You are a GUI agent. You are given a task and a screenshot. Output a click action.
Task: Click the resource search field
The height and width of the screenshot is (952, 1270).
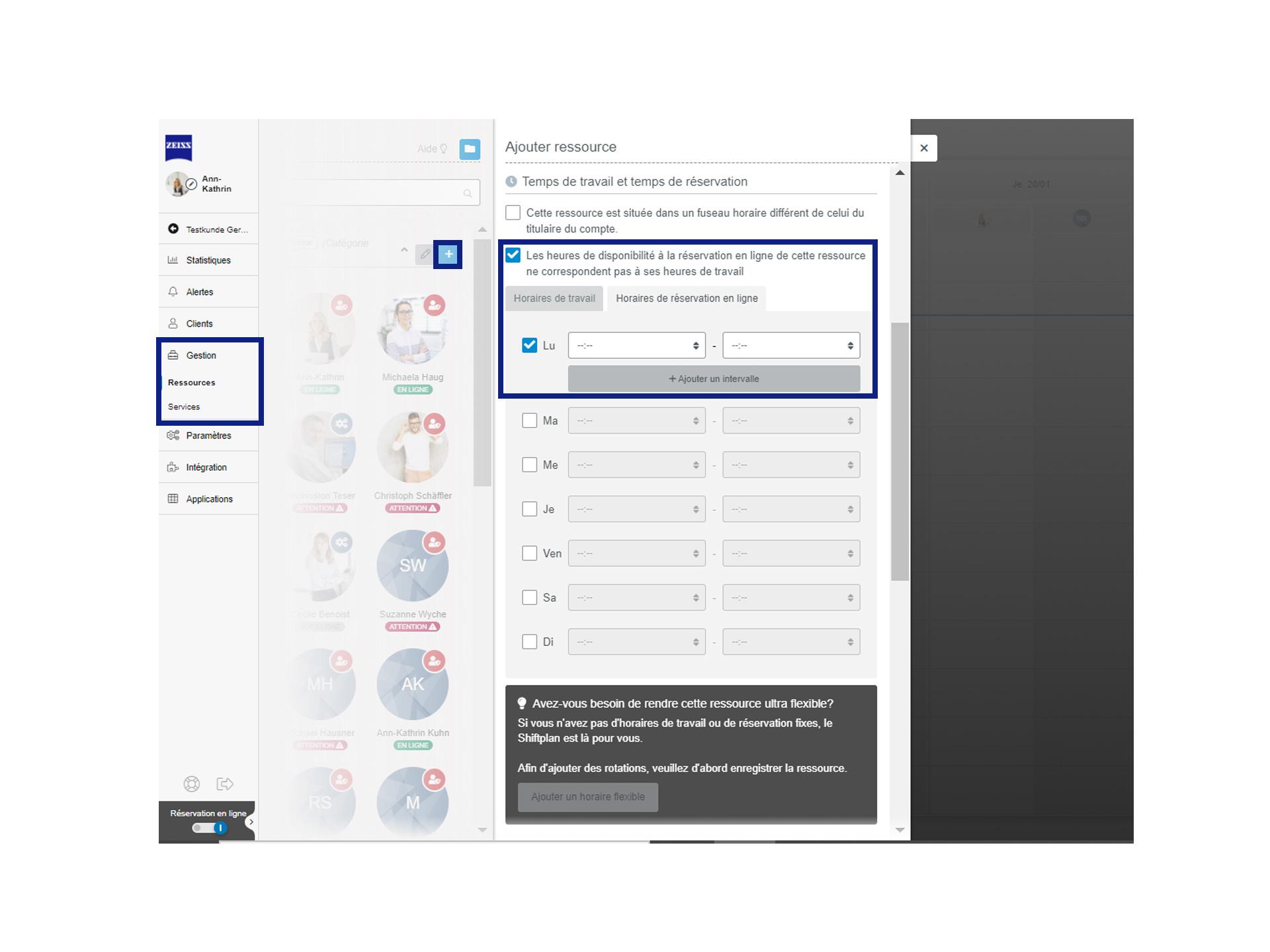[x=384, y=192]
